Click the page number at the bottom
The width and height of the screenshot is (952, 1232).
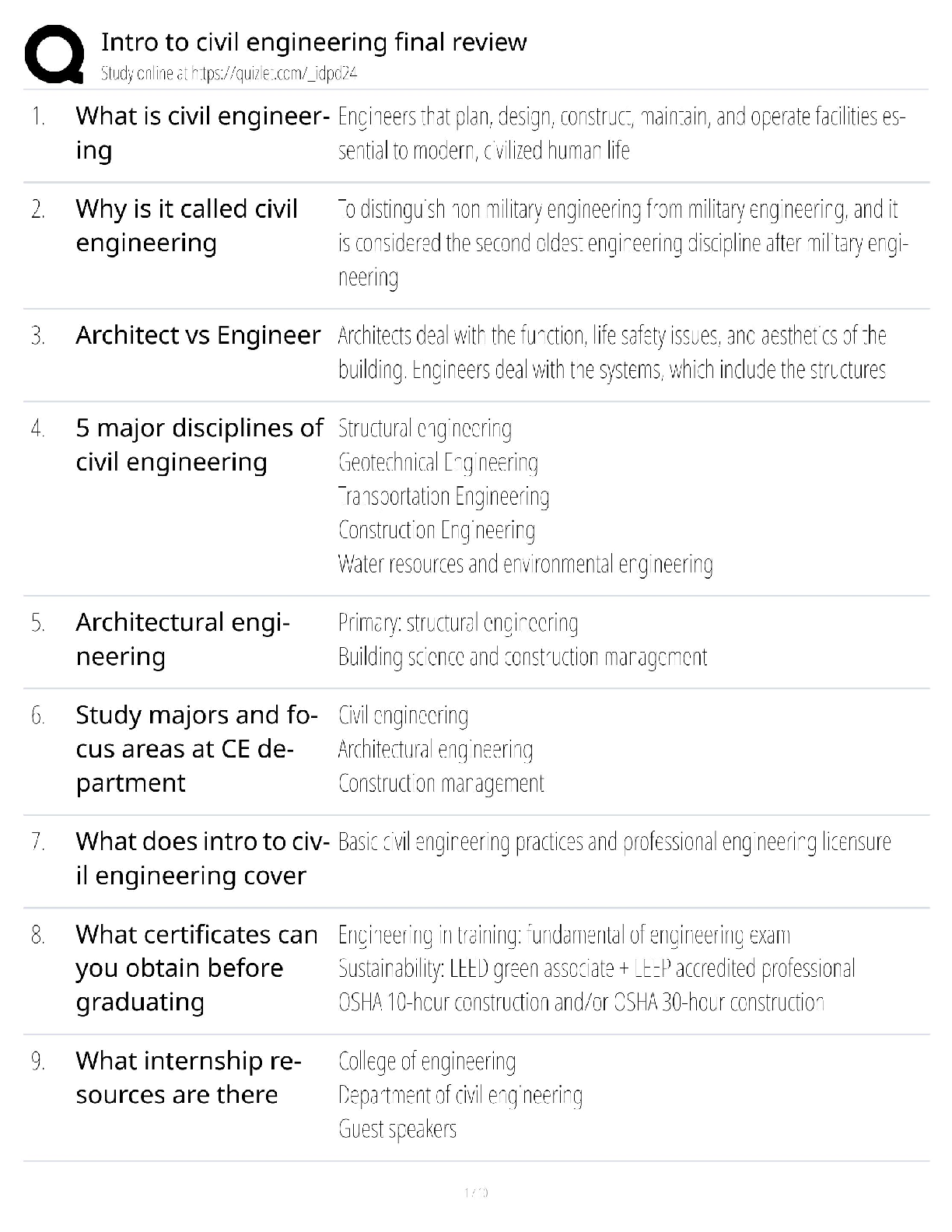click(x=476, y=1192)
